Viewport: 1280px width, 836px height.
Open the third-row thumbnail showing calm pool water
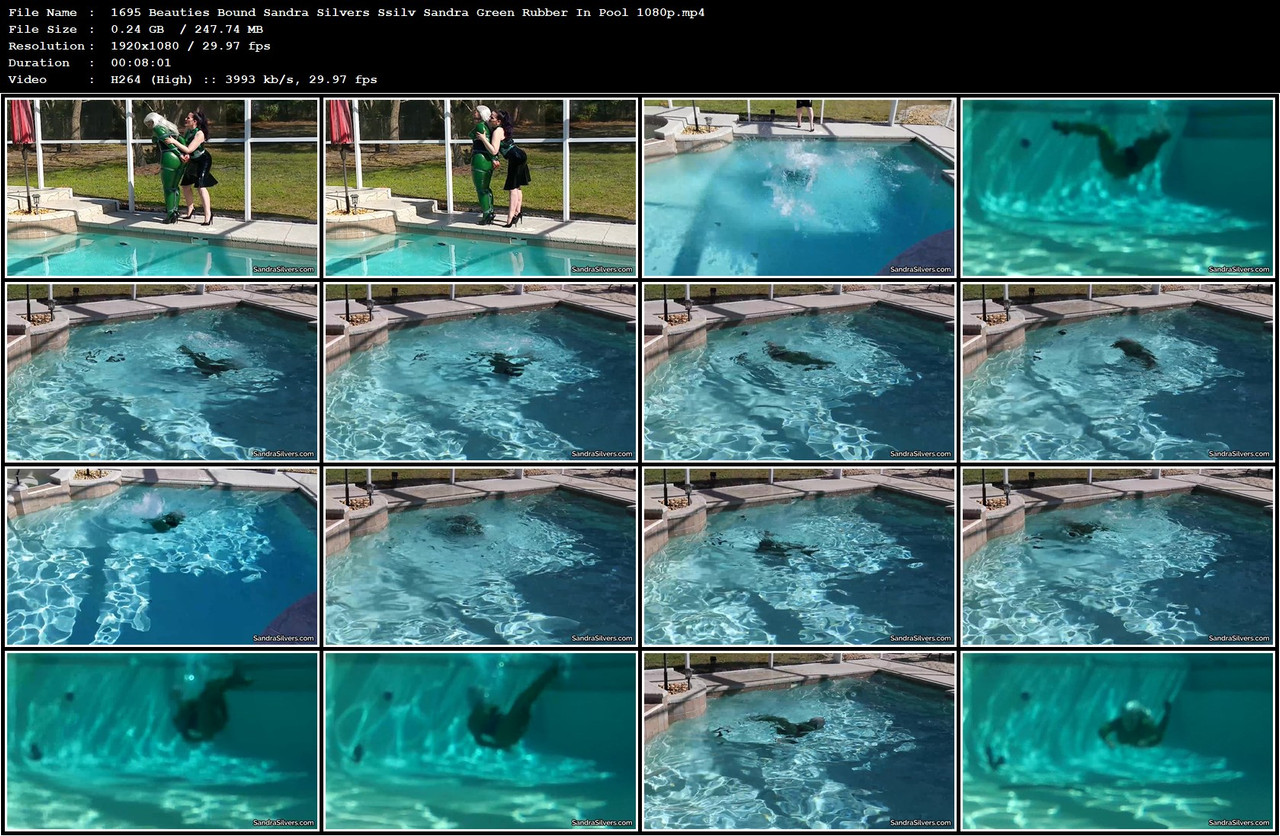tap(478, 556)
